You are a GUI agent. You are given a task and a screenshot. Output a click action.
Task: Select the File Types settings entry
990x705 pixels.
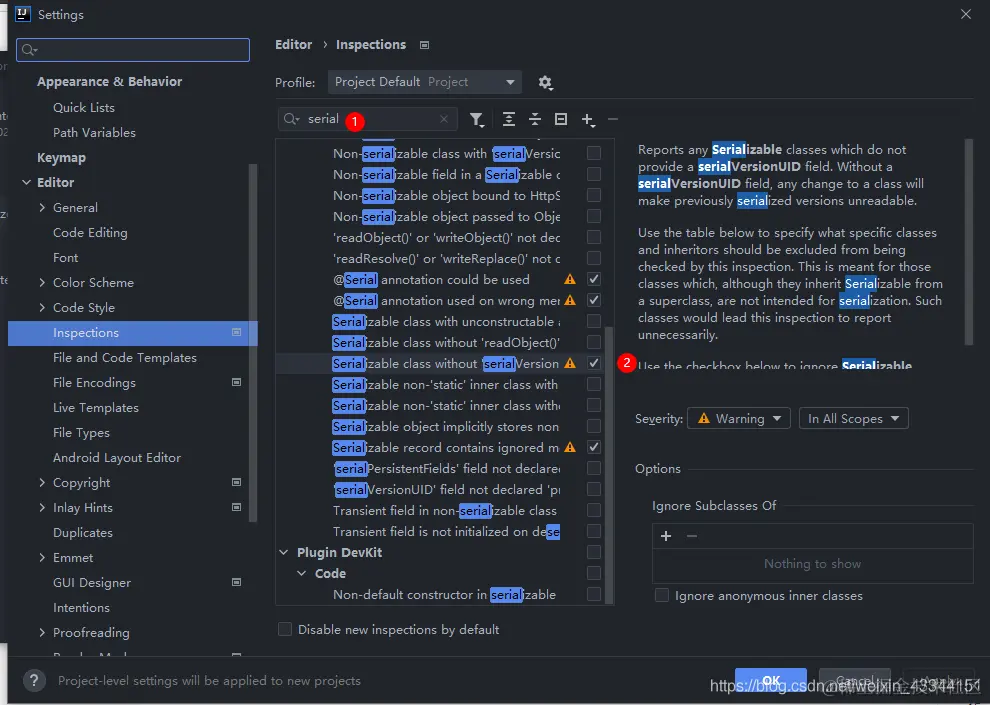81,432
